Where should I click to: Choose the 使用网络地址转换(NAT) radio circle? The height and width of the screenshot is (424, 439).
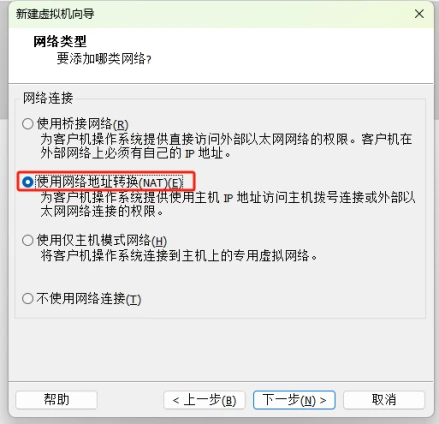click(x=28, y=182)
